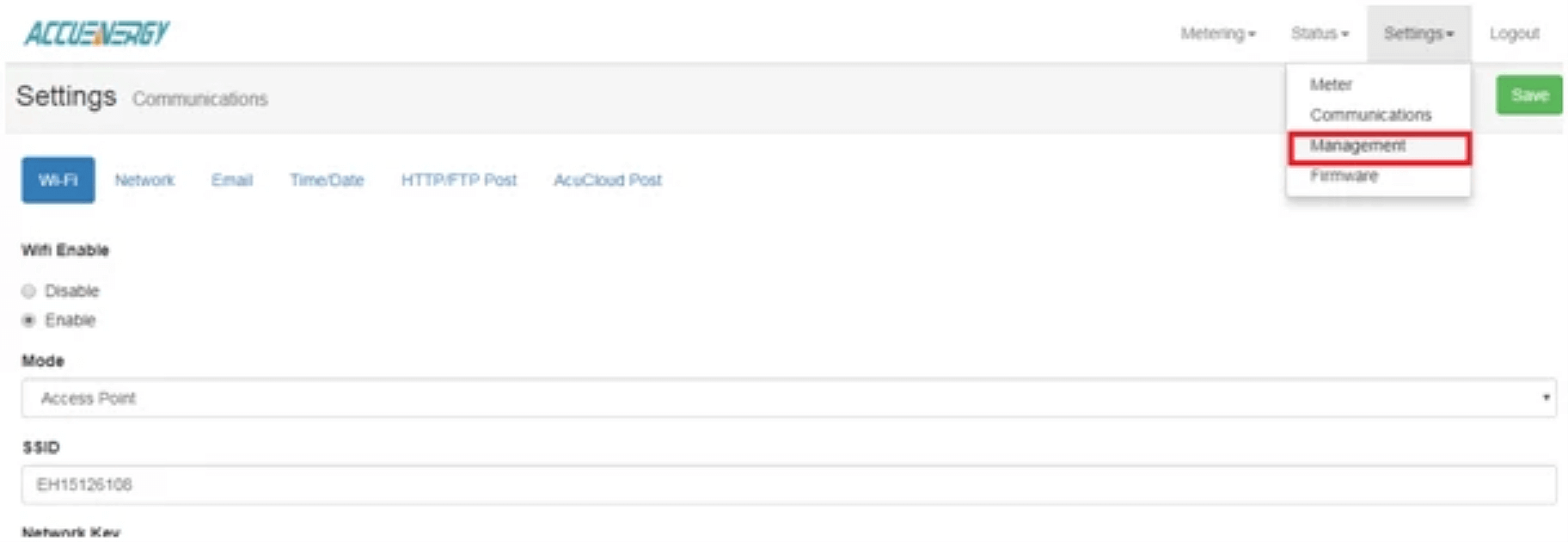Click the Logout link
The image size is (1568, 542).
click(1514, 34)
